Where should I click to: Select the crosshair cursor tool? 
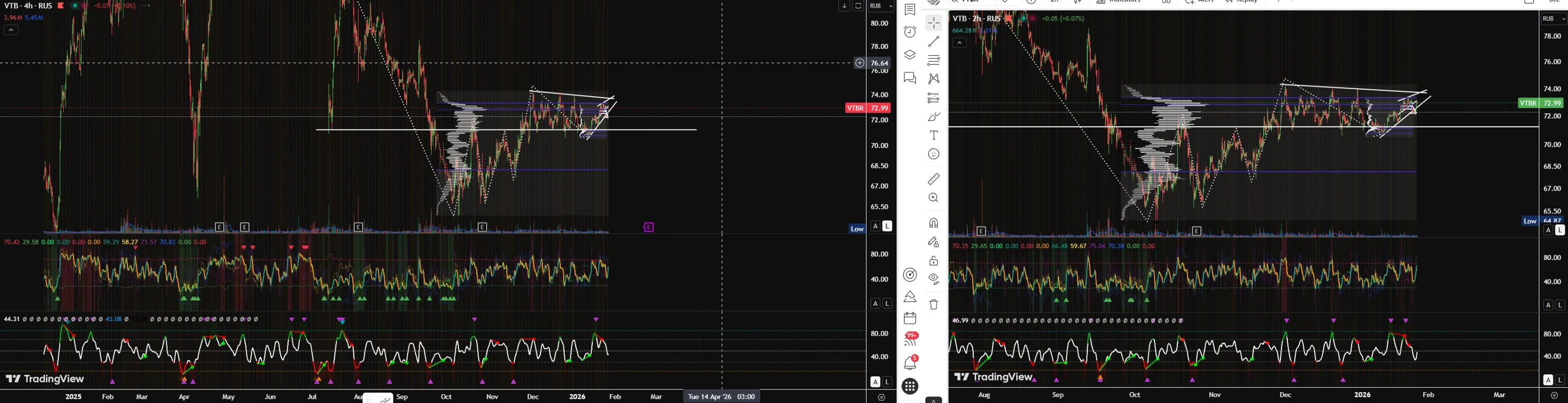933,22
